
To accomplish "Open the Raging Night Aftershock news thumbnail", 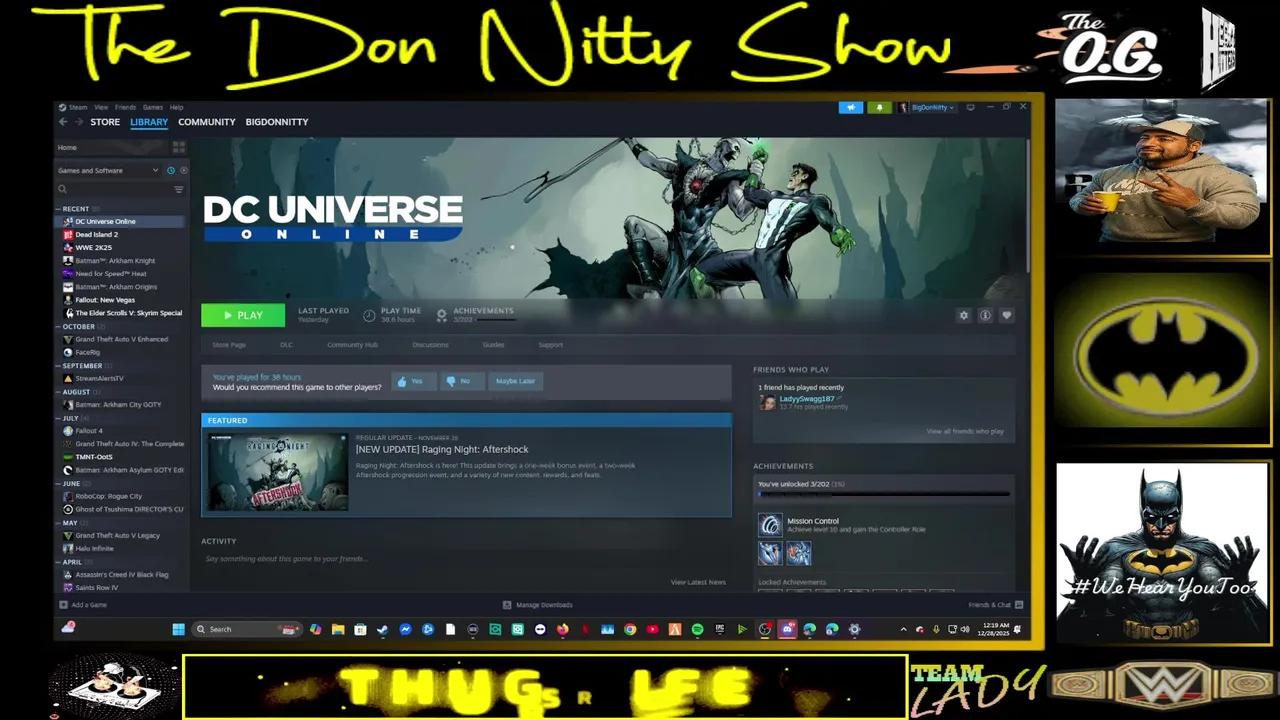I will [x=278, y=472].
